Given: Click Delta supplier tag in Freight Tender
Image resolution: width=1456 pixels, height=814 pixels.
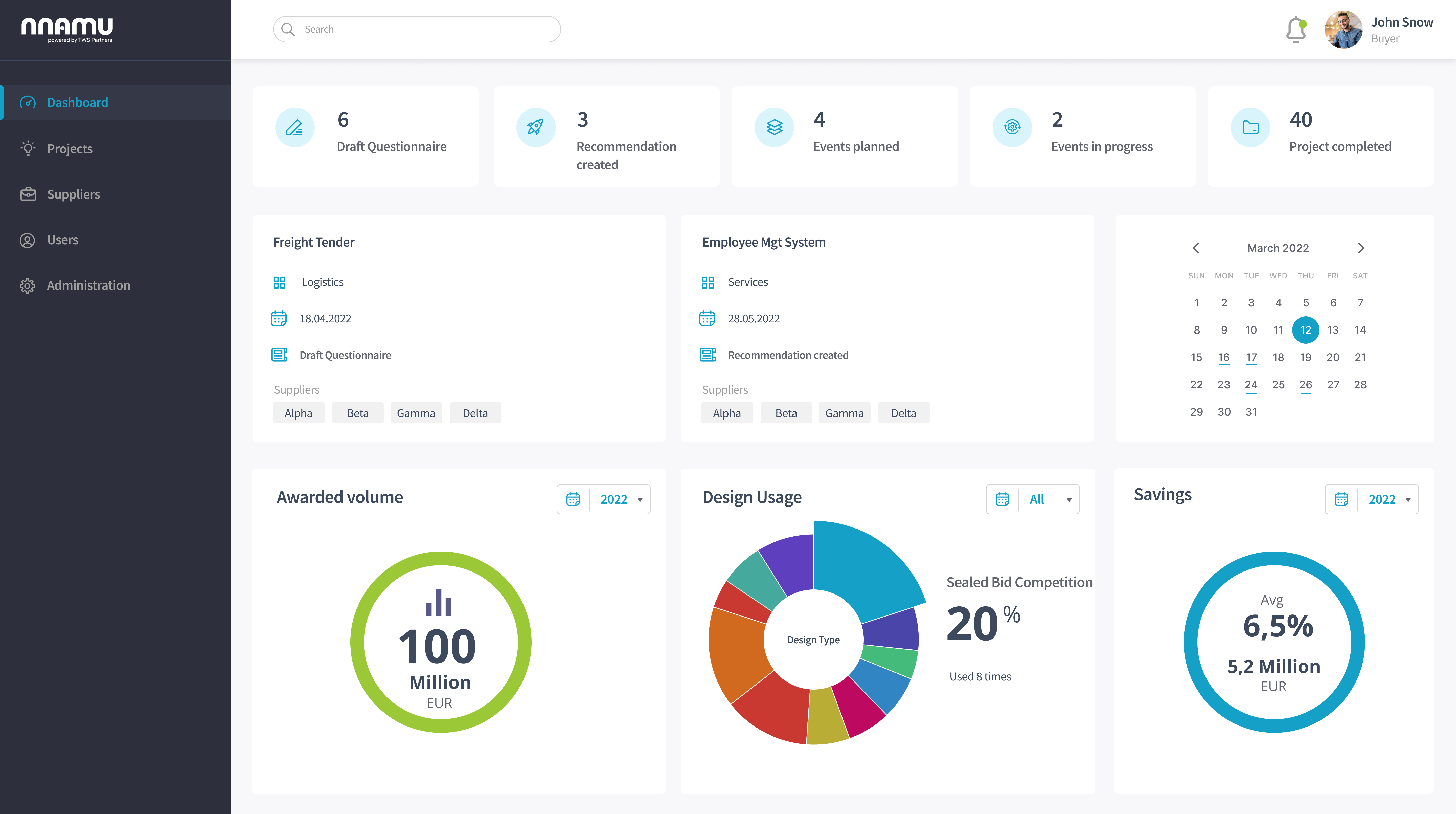Looking at the screenshot, I should click(475, 413).
